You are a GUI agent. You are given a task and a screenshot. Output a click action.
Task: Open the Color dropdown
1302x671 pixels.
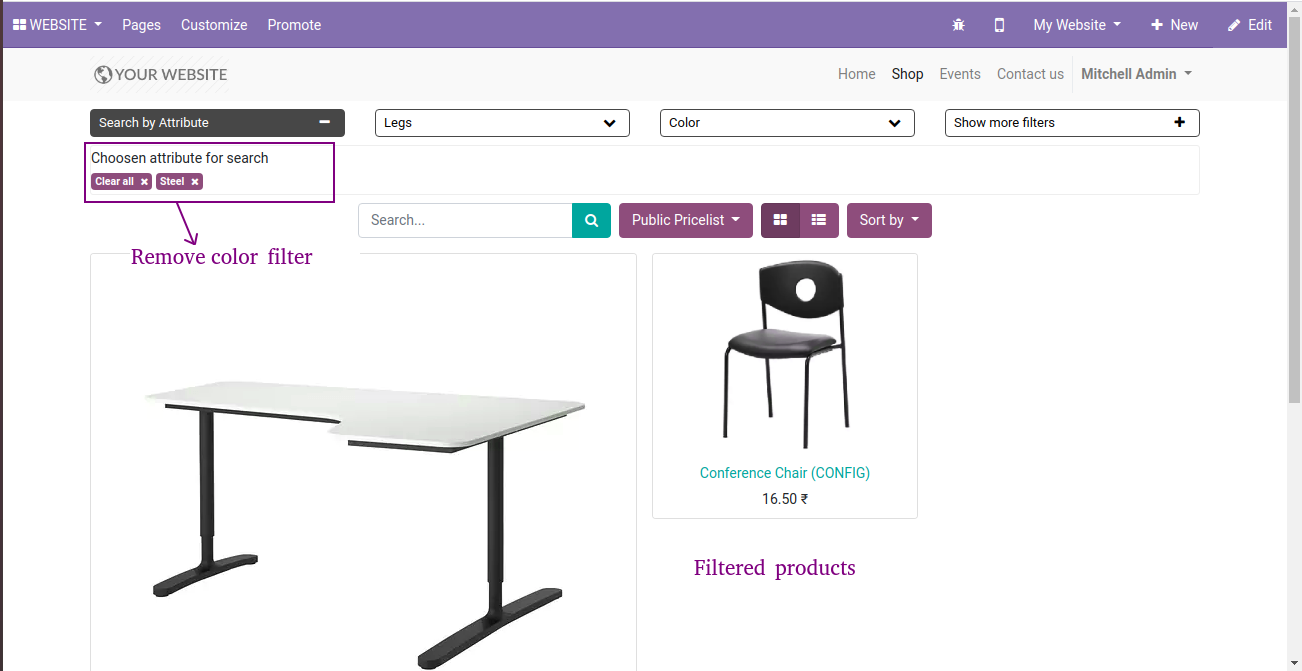[787, 123]
